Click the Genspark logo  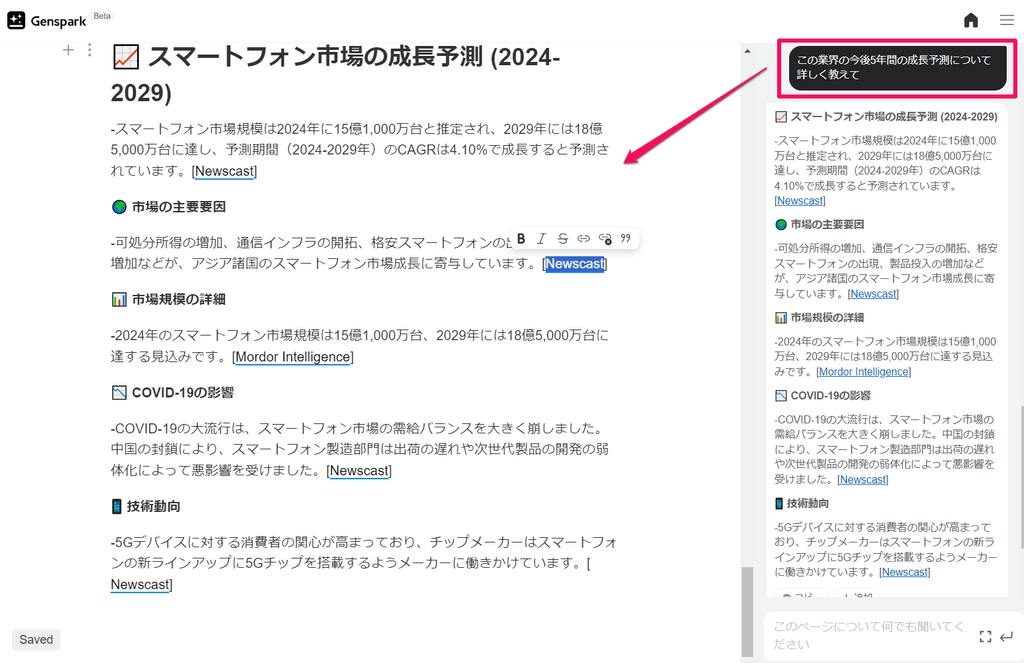tap(47, 21)
